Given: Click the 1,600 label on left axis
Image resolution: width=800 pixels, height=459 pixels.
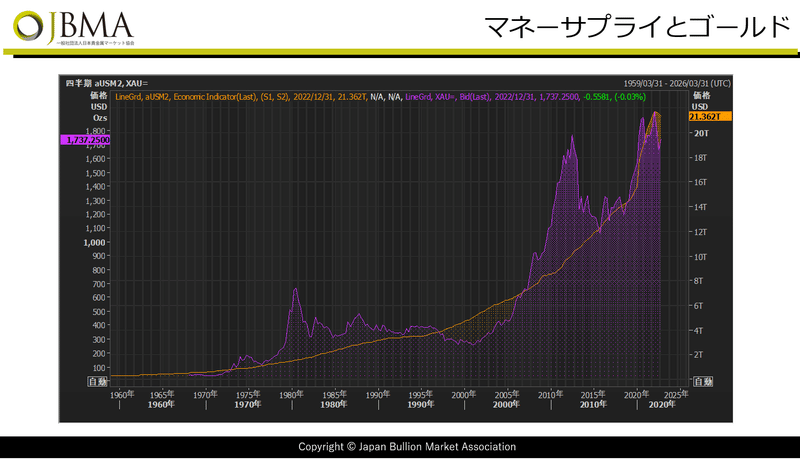Looking at the screenshot, I should click(x=95, y=159).
